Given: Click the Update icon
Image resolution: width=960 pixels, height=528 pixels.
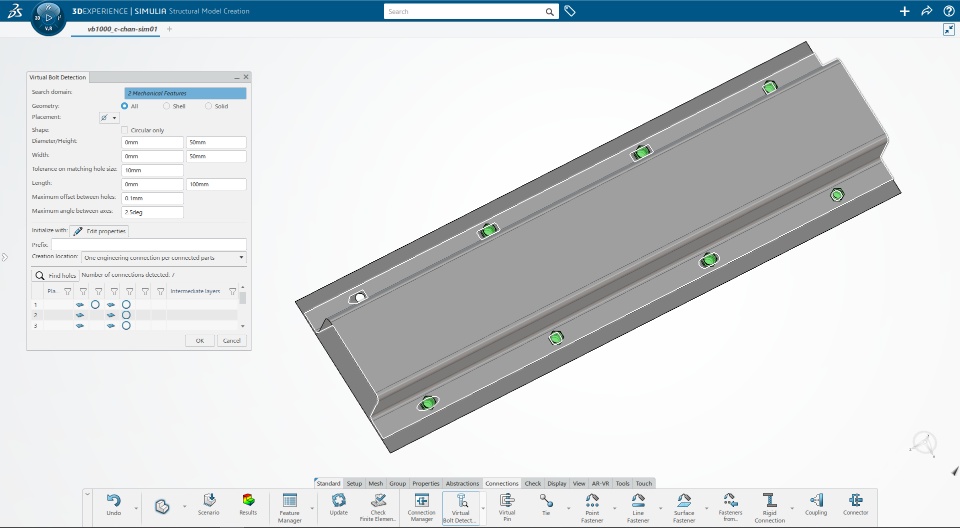Looking at the screenshot, I should 339,499.
